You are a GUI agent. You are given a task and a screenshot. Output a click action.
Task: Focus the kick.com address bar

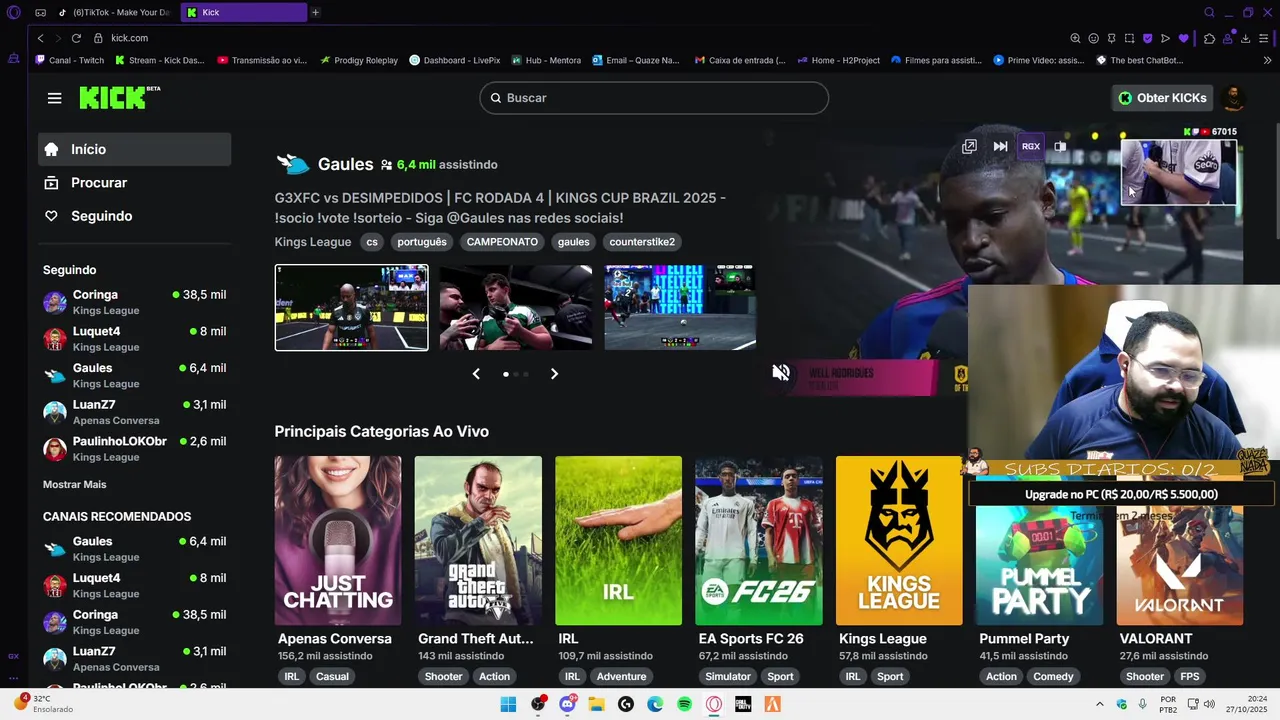[129, 38]
